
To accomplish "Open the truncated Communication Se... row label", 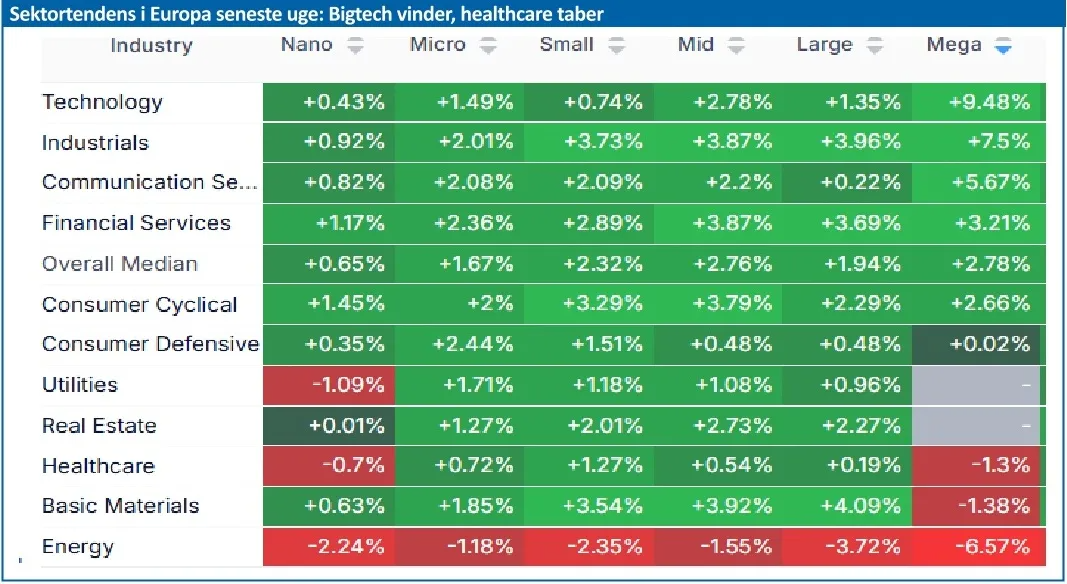I will click(x=150, y=183).
